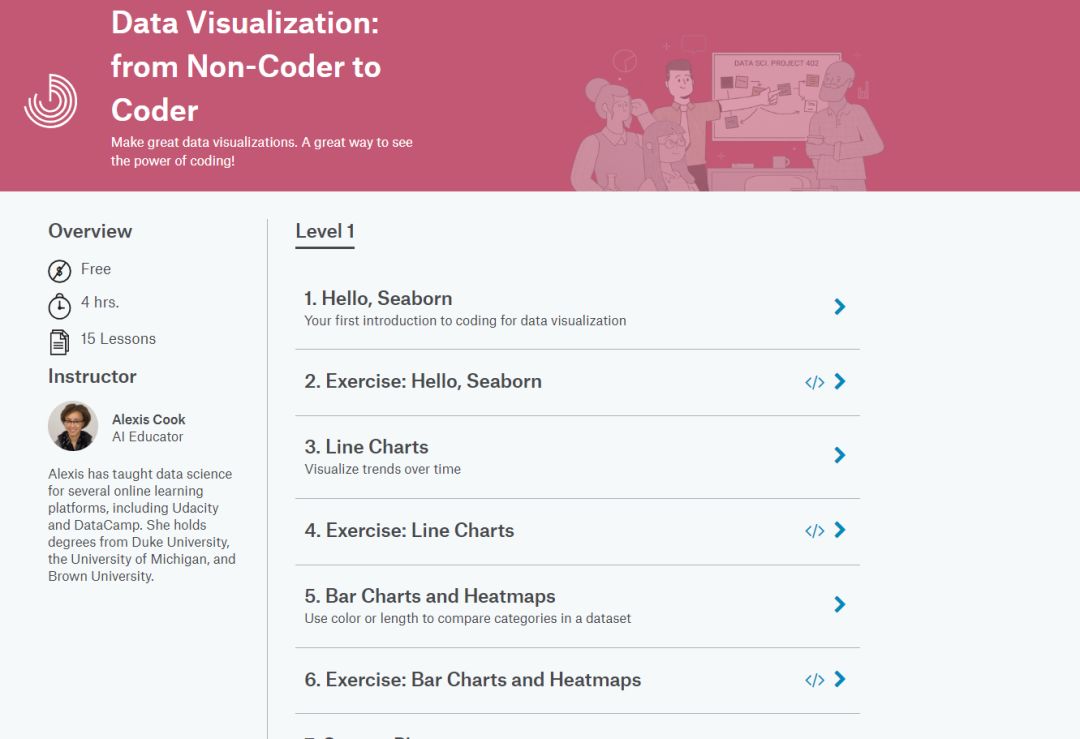
Task: Click code icon for Exercise: Line Charts
Action: pyautogui.click(x=814, y=531)
